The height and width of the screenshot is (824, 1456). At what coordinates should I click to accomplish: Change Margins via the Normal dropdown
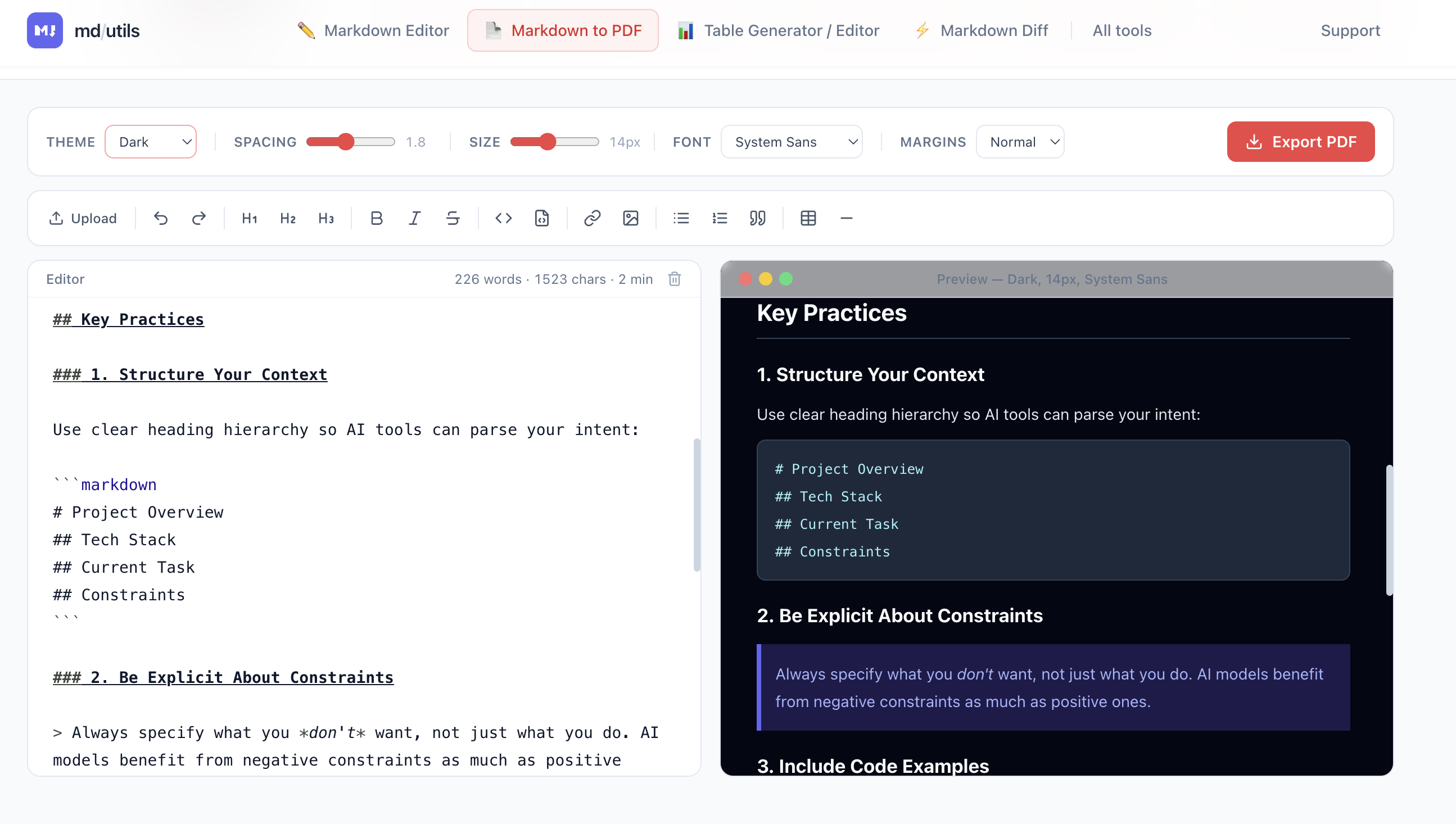coord(1020,142)
